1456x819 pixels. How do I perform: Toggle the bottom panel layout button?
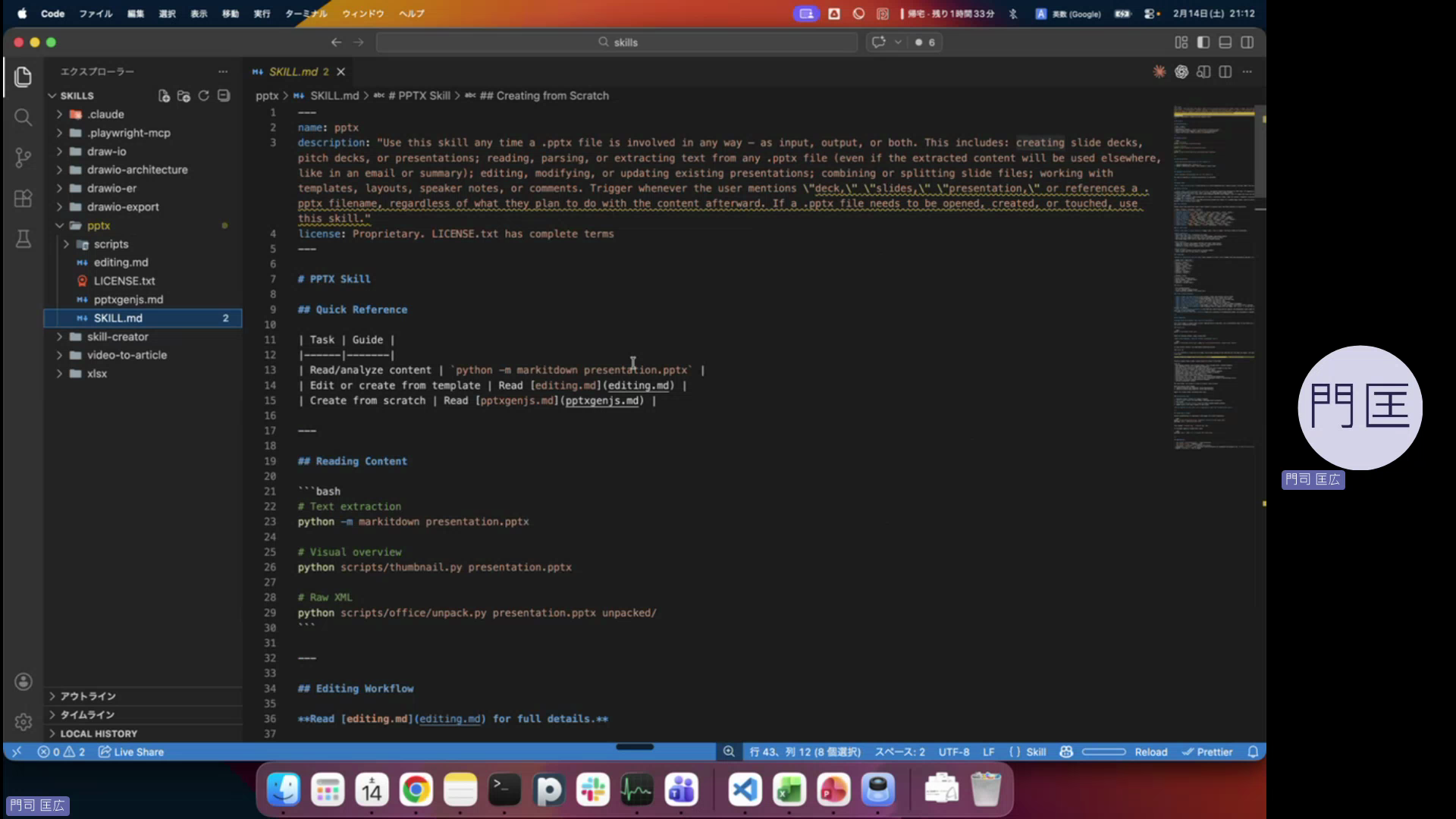[x=1225, y=42]
